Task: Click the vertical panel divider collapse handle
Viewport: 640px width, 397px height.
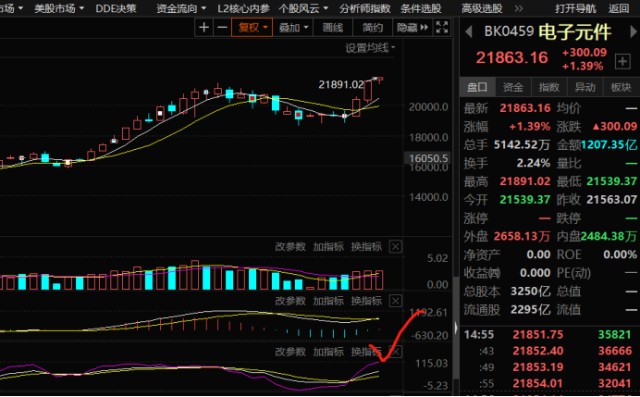Action: coord(456,327)
